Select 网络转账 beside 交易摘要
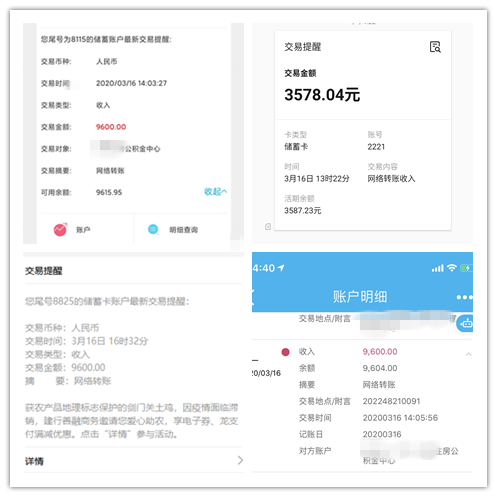 click(x=110, y=171)
